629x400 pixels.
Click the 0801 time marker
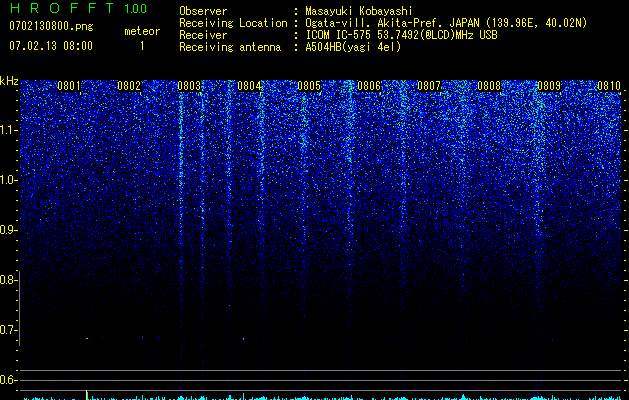click(x=69, y=86)
